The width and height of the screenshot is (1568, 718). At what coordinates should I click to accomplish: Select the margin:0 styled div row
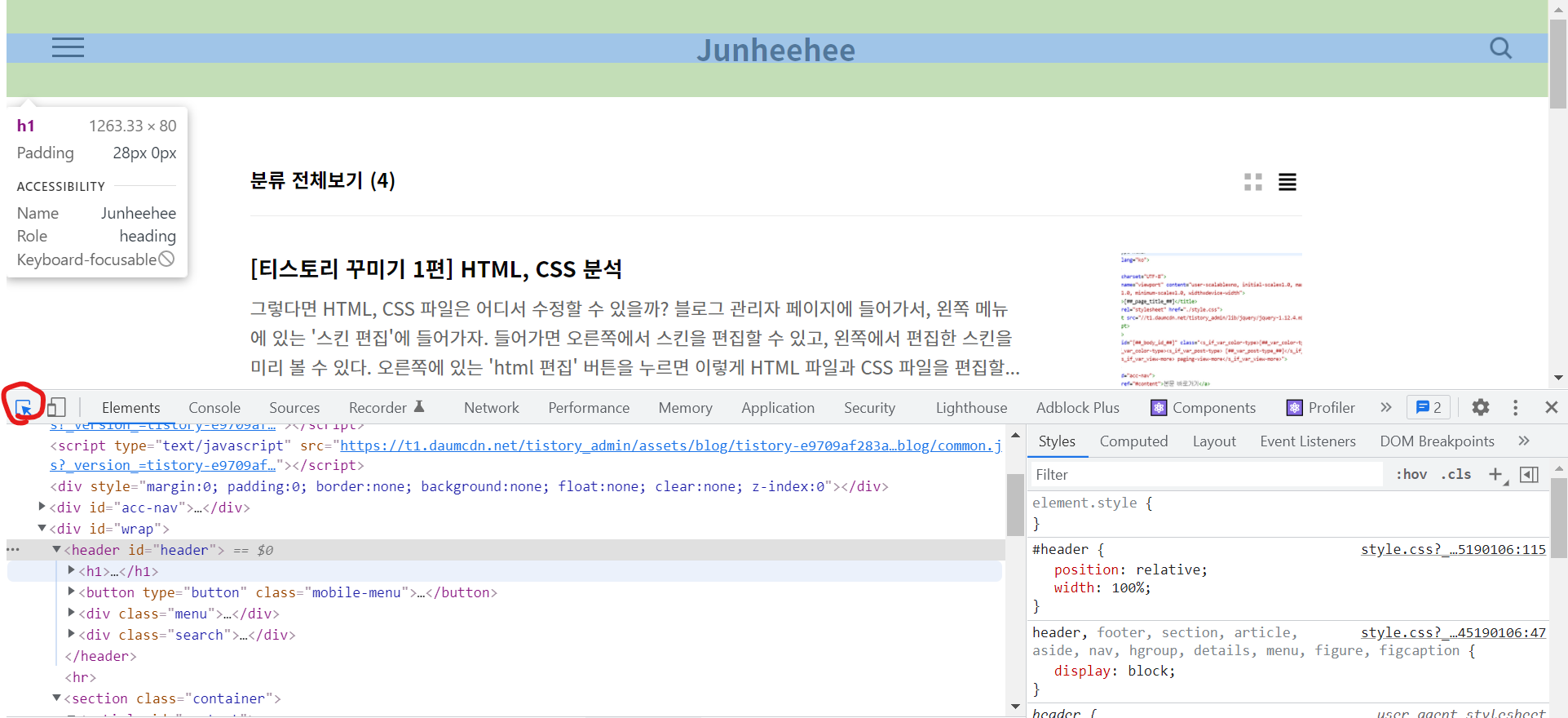click(x=469, y=486)
